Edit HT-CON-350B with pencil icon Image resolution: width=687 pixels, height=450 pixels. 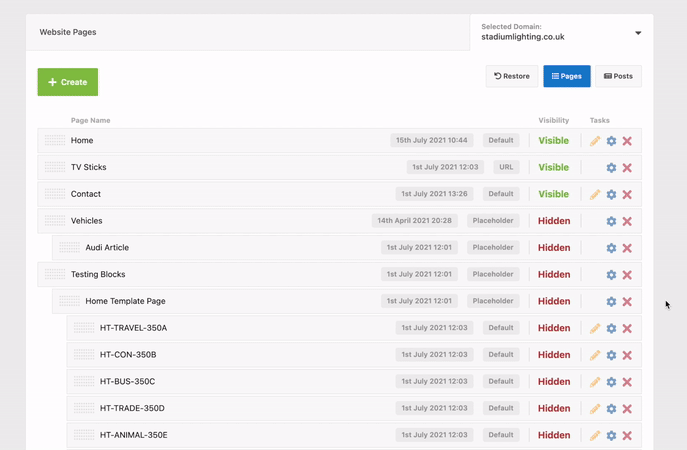pos(595,355)
